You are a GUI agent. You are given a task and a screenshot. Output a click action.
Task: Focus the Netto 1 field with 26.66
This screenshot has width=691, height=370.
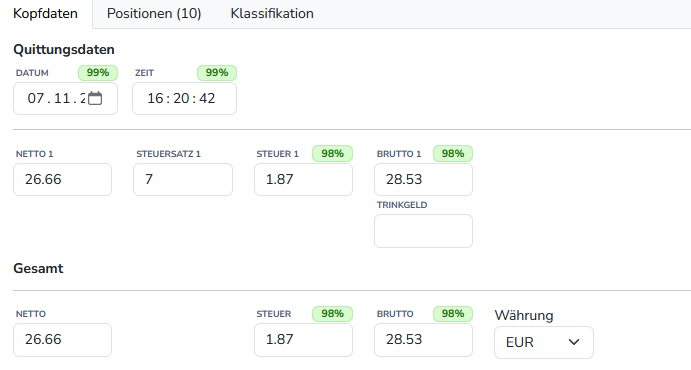tap(63, 179)
